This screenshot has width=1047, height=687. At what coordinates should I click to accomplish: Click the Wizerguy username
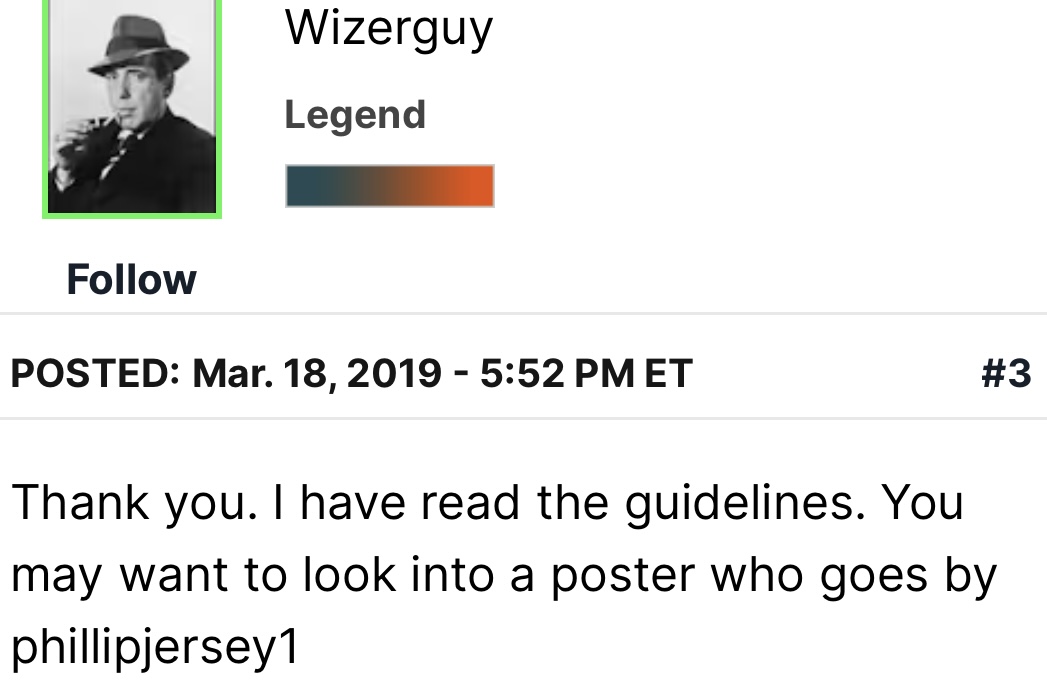click(388, 28)
